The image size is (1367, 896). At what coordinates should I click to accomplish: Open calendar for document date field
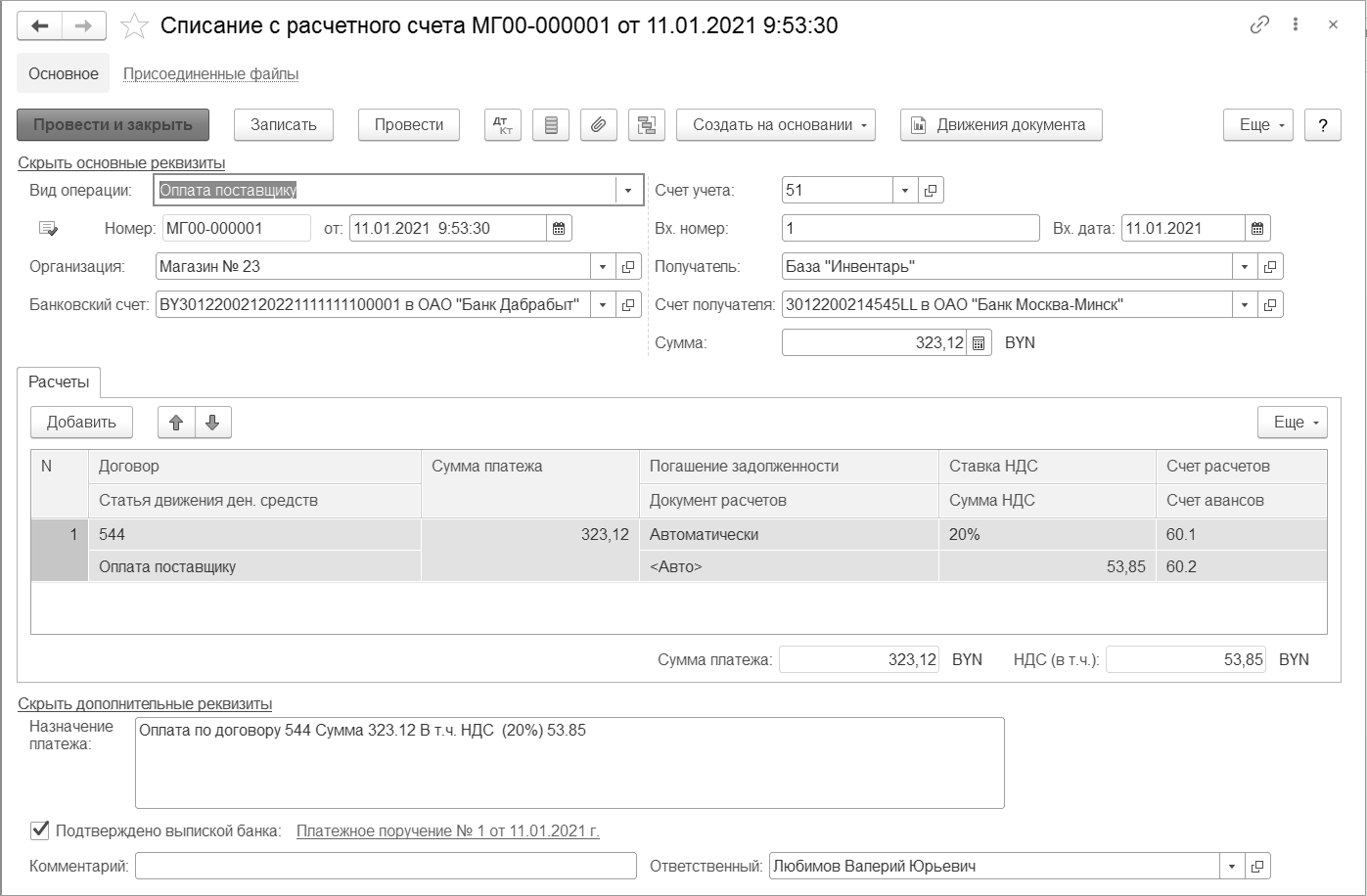coord(559,229)
